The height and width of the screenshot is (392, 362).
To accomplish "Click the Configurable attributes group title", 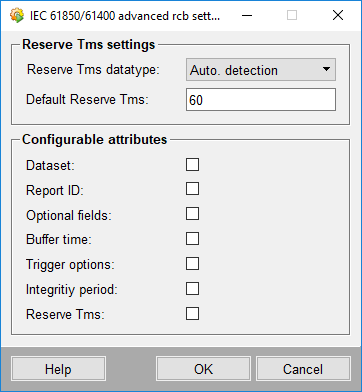I will click(95, 139).
